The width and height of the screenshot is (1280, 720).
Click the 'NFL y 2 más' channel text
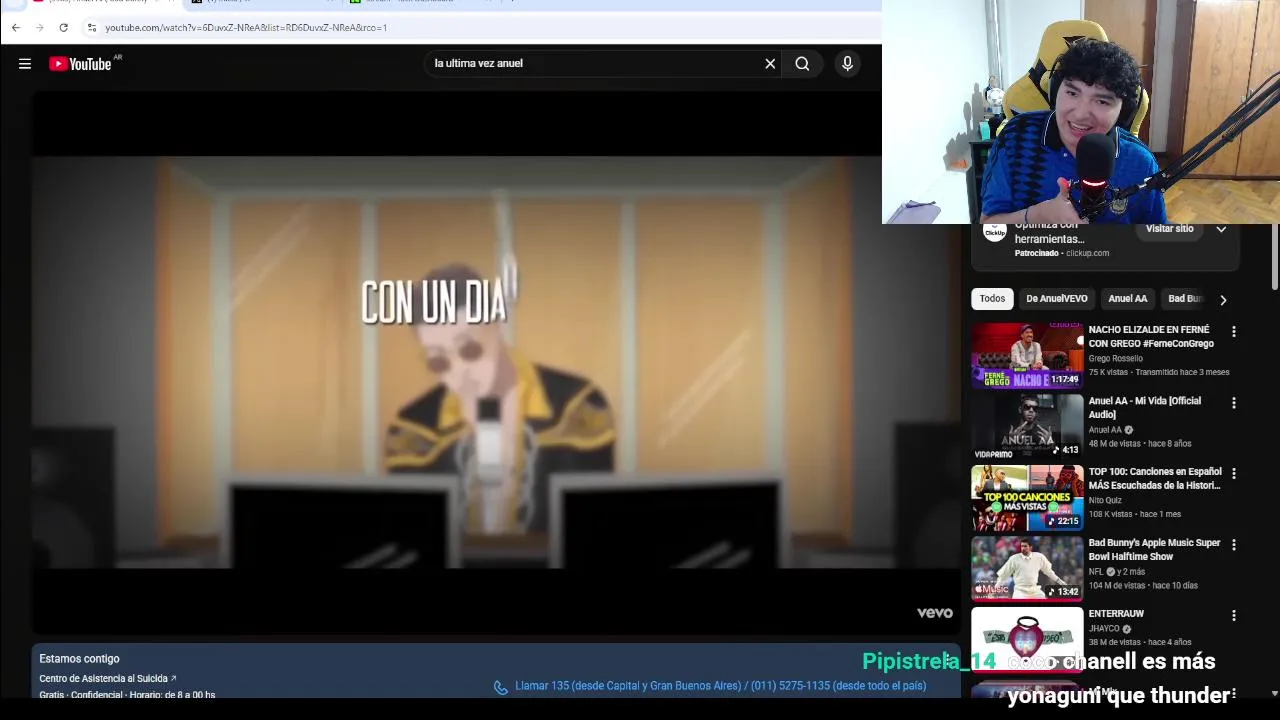click(x=1116, y=571)
